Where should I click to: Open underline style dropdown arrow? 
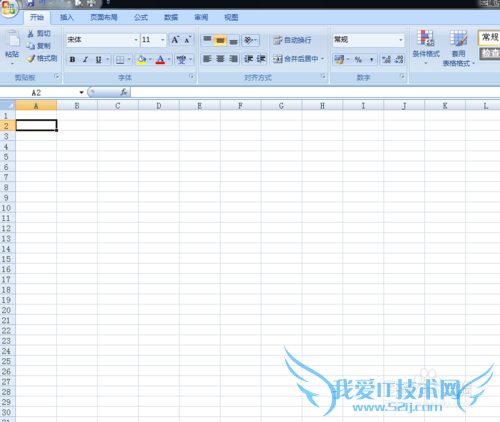click(x=108, y=60)
